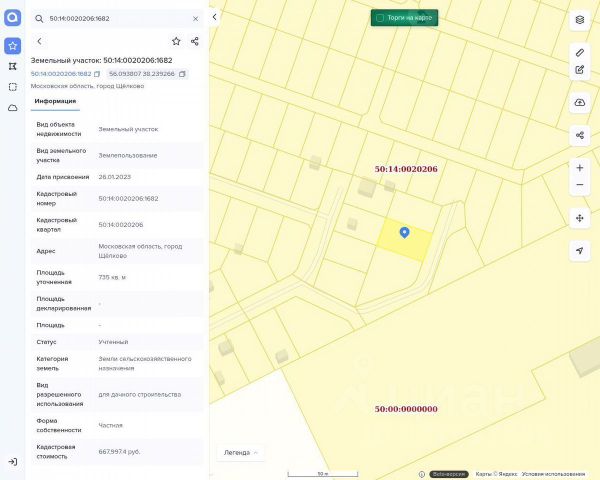The image size is (600, 480).
Task: Share the parcel via share icon in panel
Action: [195, 41]
